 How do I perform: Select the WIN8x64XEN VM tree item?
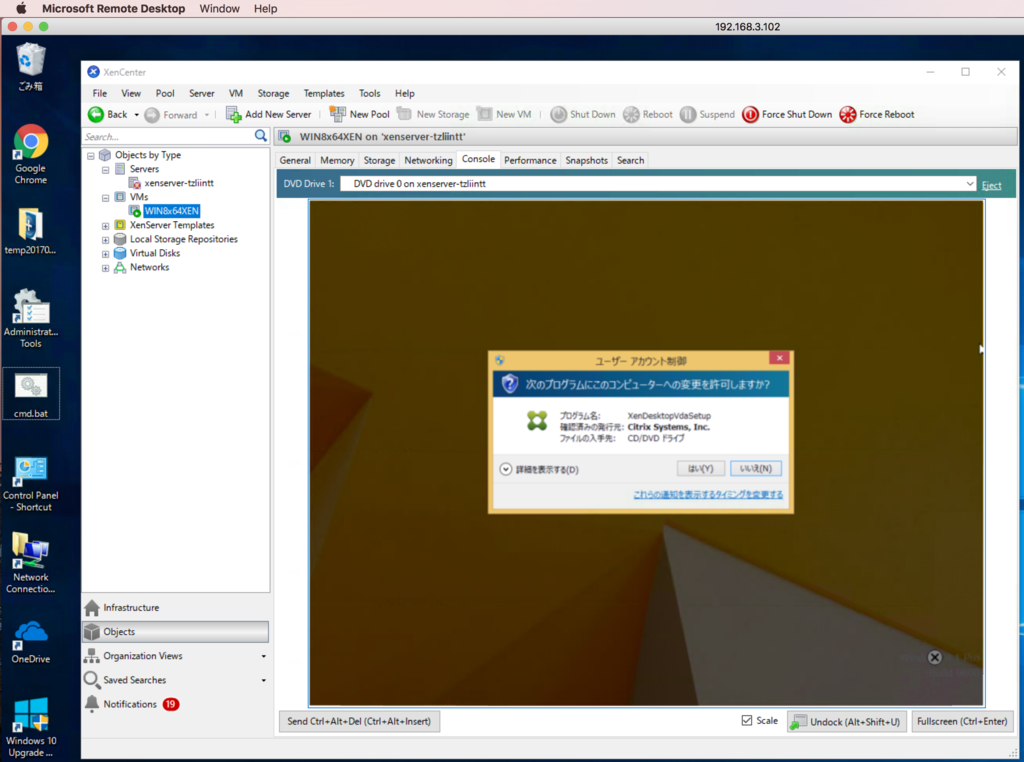pyautogui.click(x=172, y=211)
